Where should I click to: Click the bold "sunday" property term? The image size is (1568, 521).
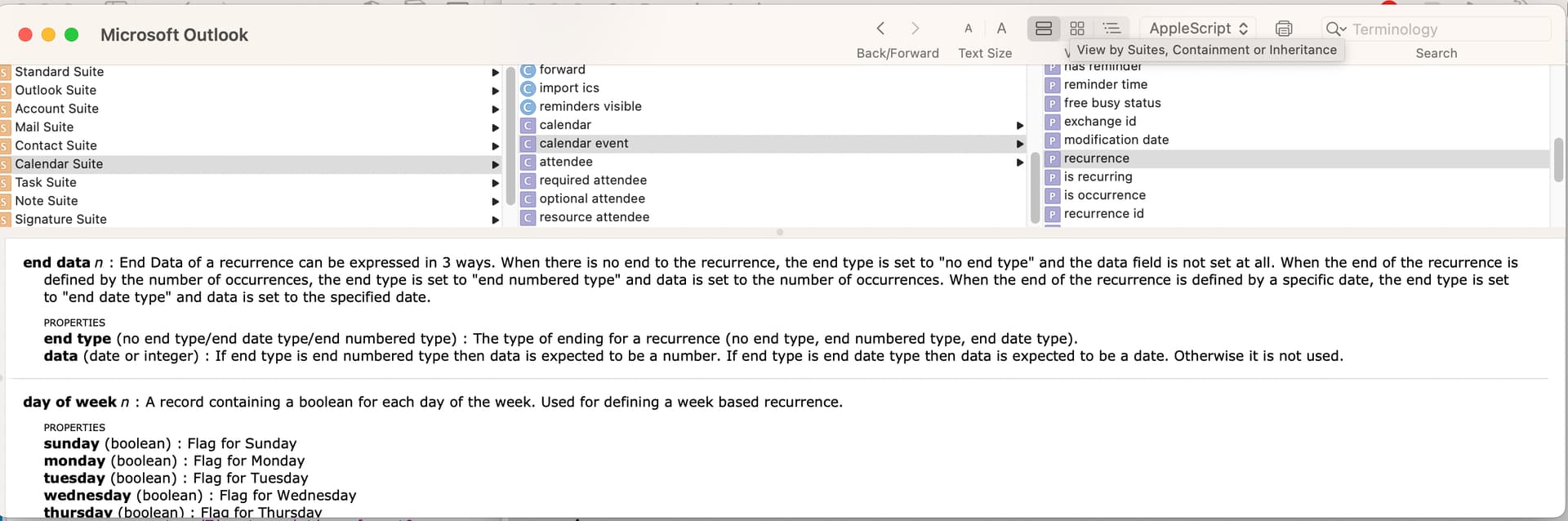(71, 443)
